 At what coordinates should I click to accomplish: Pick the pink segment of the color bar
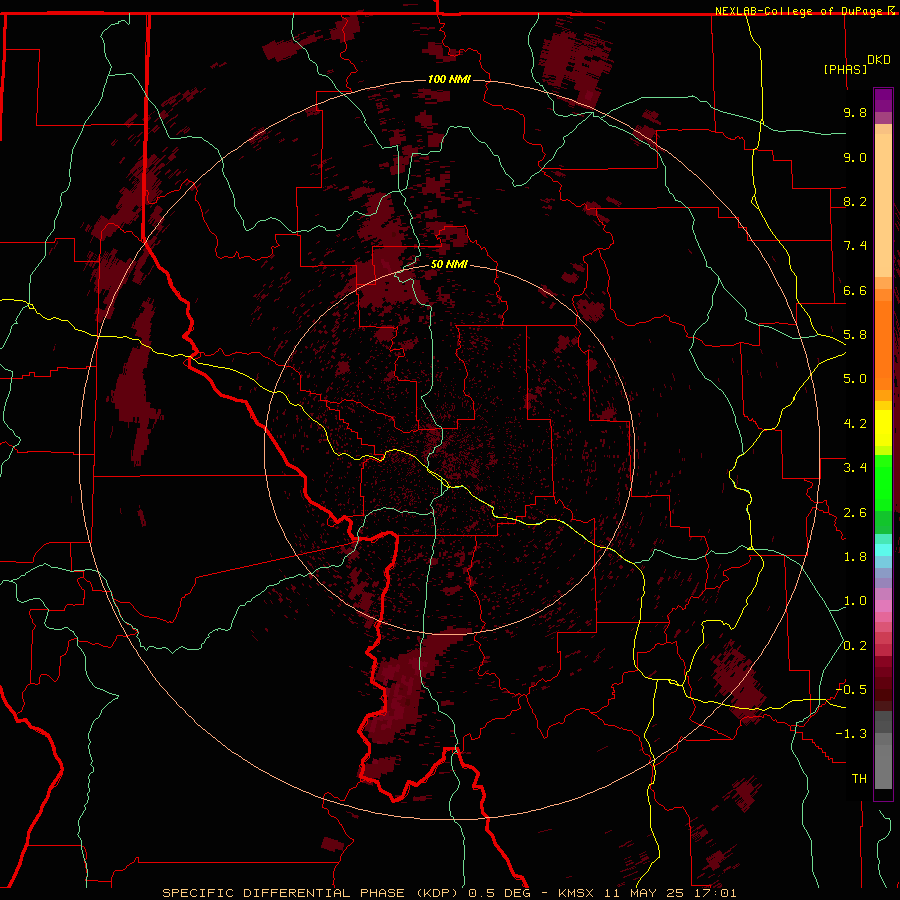click(x=883, y=606)
